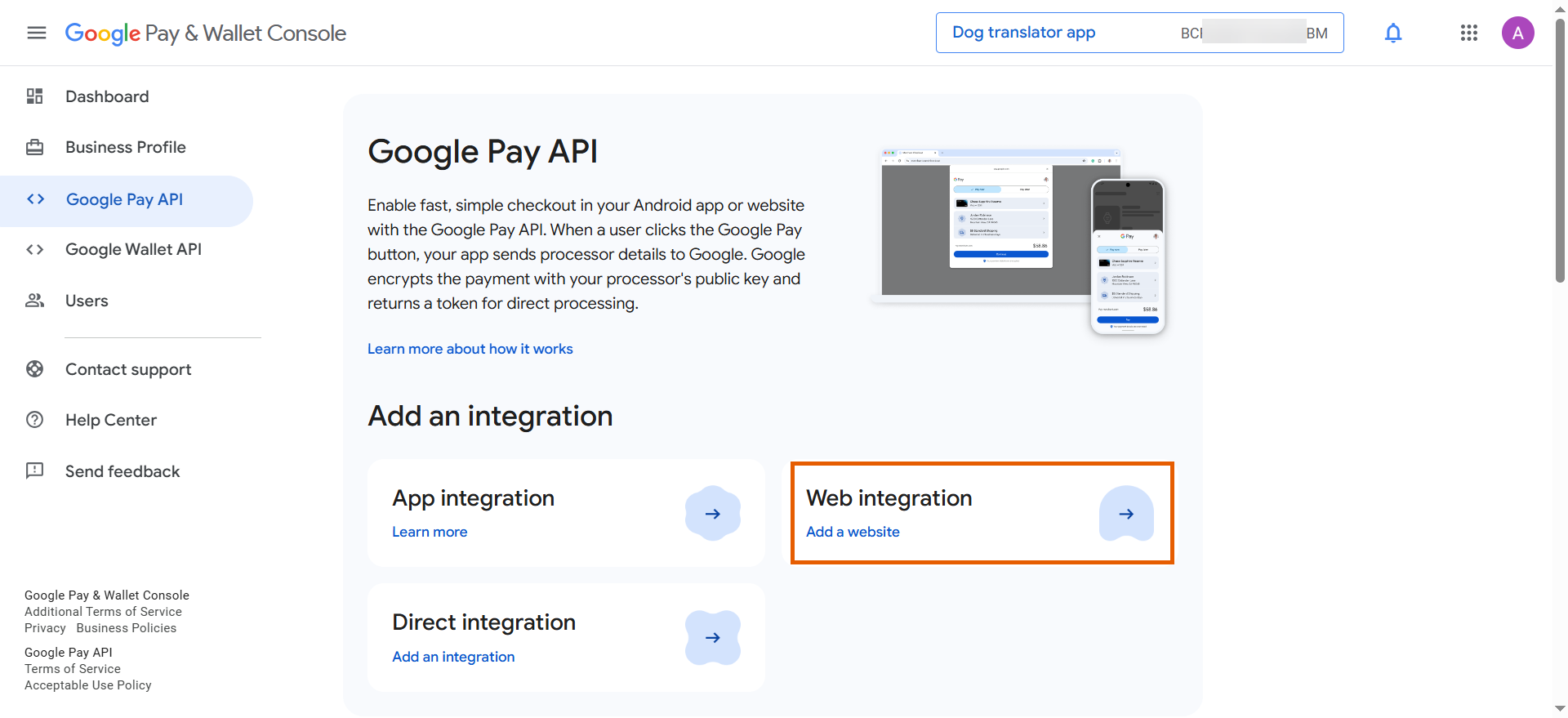Click the scrollbar down arrow
Image resolution: width=1568 pixels, height=718 pixels.
coord(1560,709)
